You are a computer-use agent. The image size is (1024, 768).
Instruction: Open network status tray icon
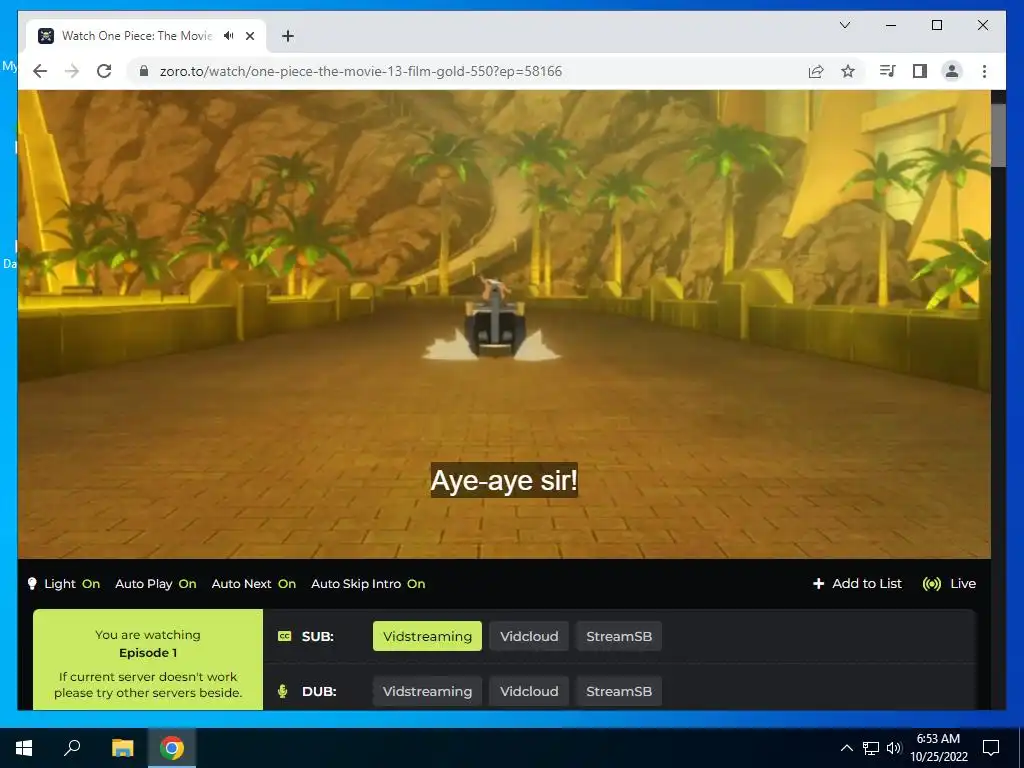click(x=871, y=748)
